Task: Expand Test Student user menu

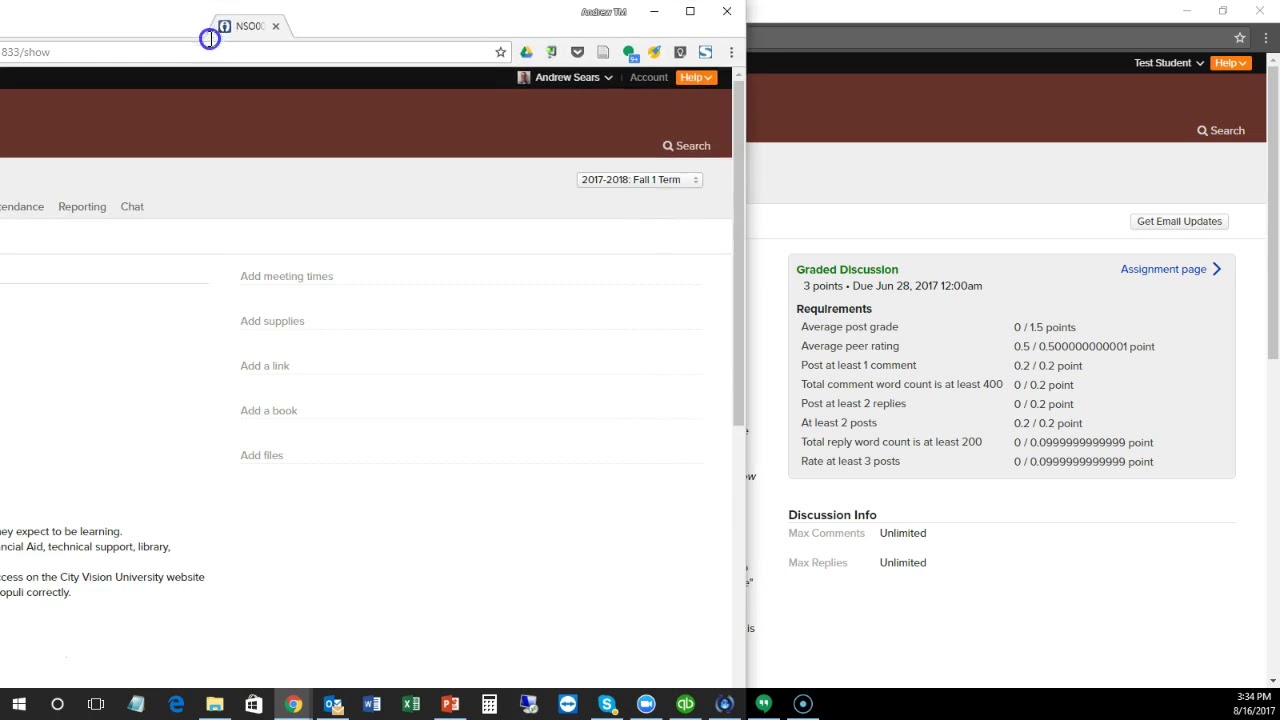Action: click(x=1169, y=63)
